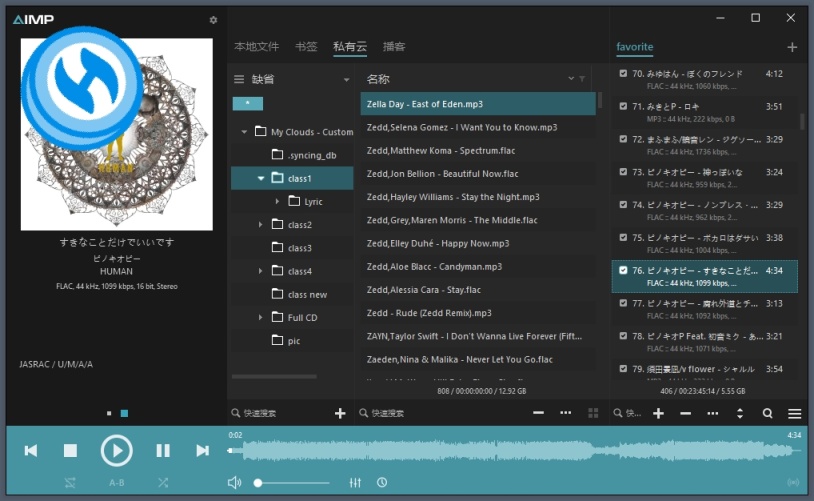Expand the class4 folder arrow
The image size is (814, 501).
pyautogui.click(x=261, y=271)
